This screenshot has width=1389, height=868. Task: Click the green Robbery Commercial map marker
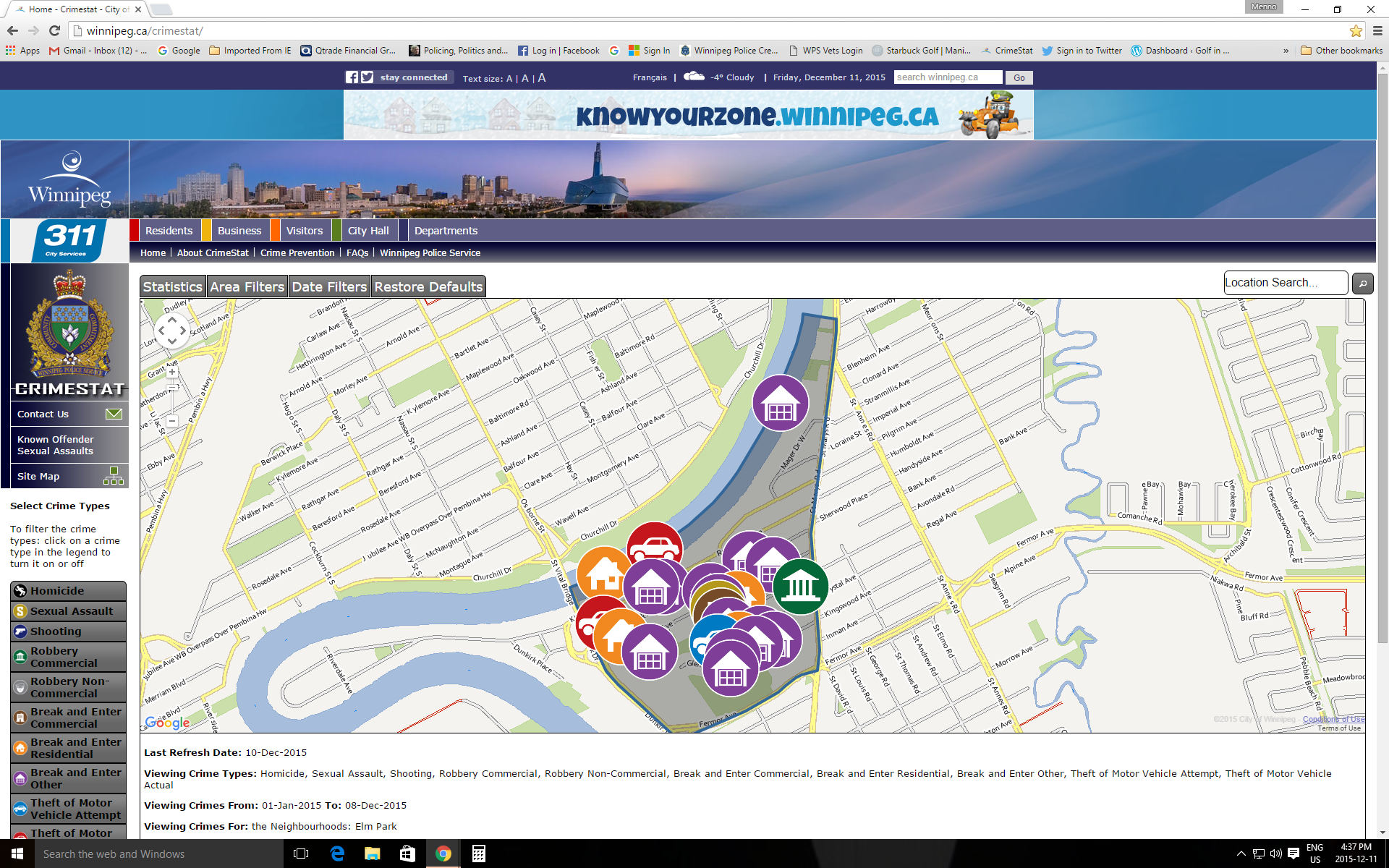tap(800, 586)
